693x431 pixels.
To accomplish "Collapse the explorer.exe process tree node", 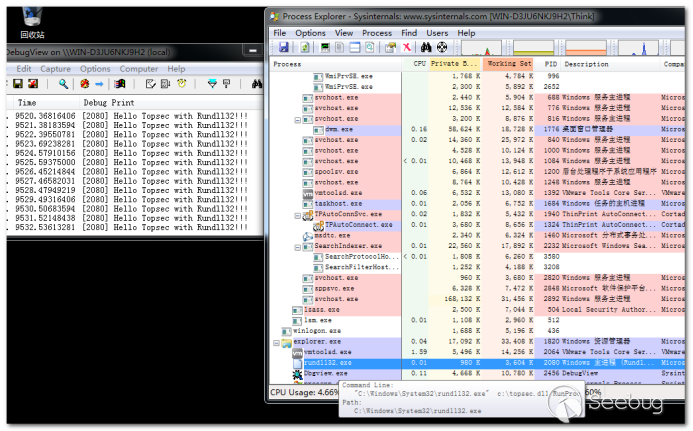I will point(277,341).
